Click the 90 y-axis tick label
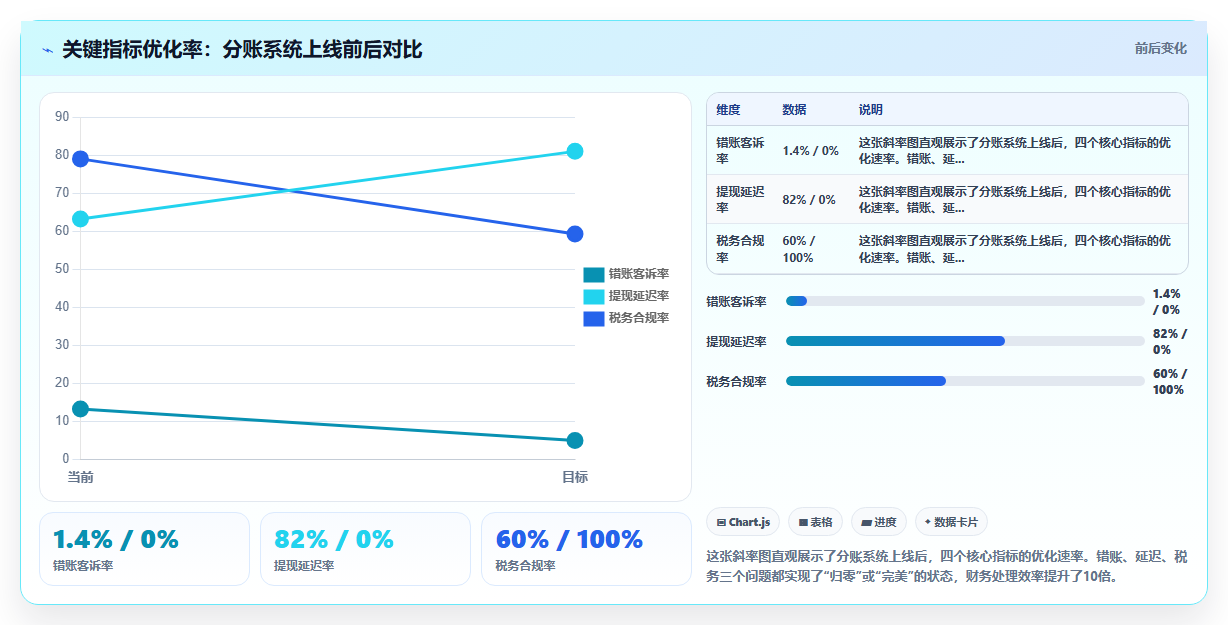The image size is (1228, 625). pyautogui.click(x=62, y=117)
